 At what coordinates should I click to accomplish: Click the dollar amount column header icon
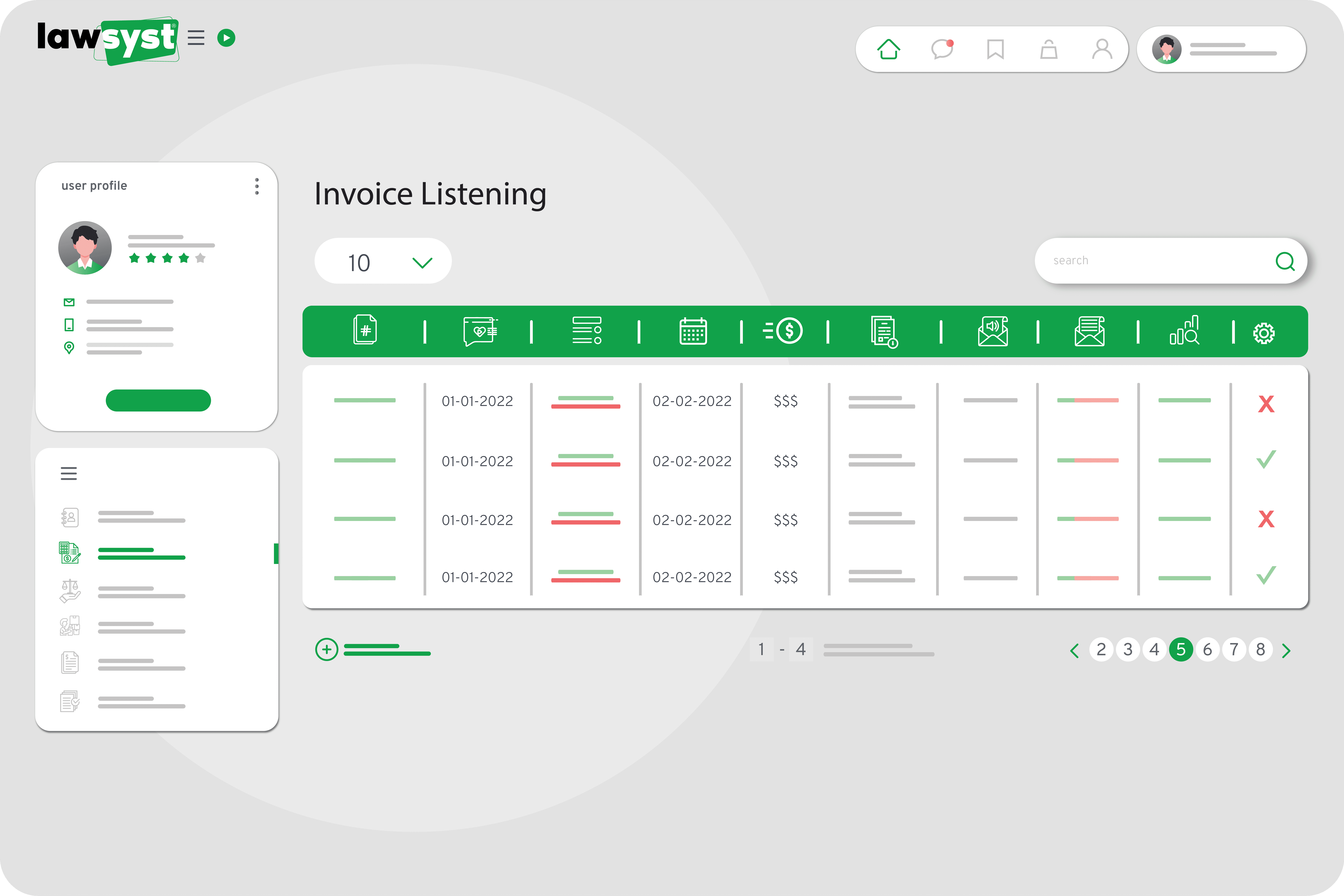(783, 331)
